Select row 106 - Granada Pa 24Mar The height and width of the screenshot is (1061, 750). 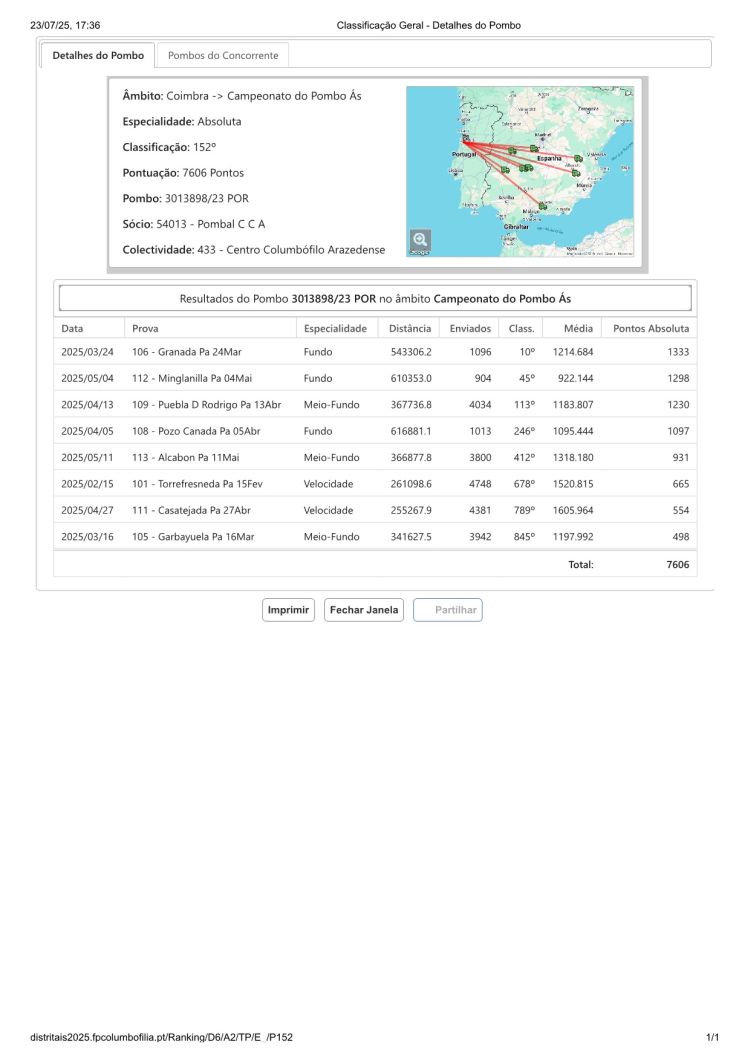tap(375, 352)
